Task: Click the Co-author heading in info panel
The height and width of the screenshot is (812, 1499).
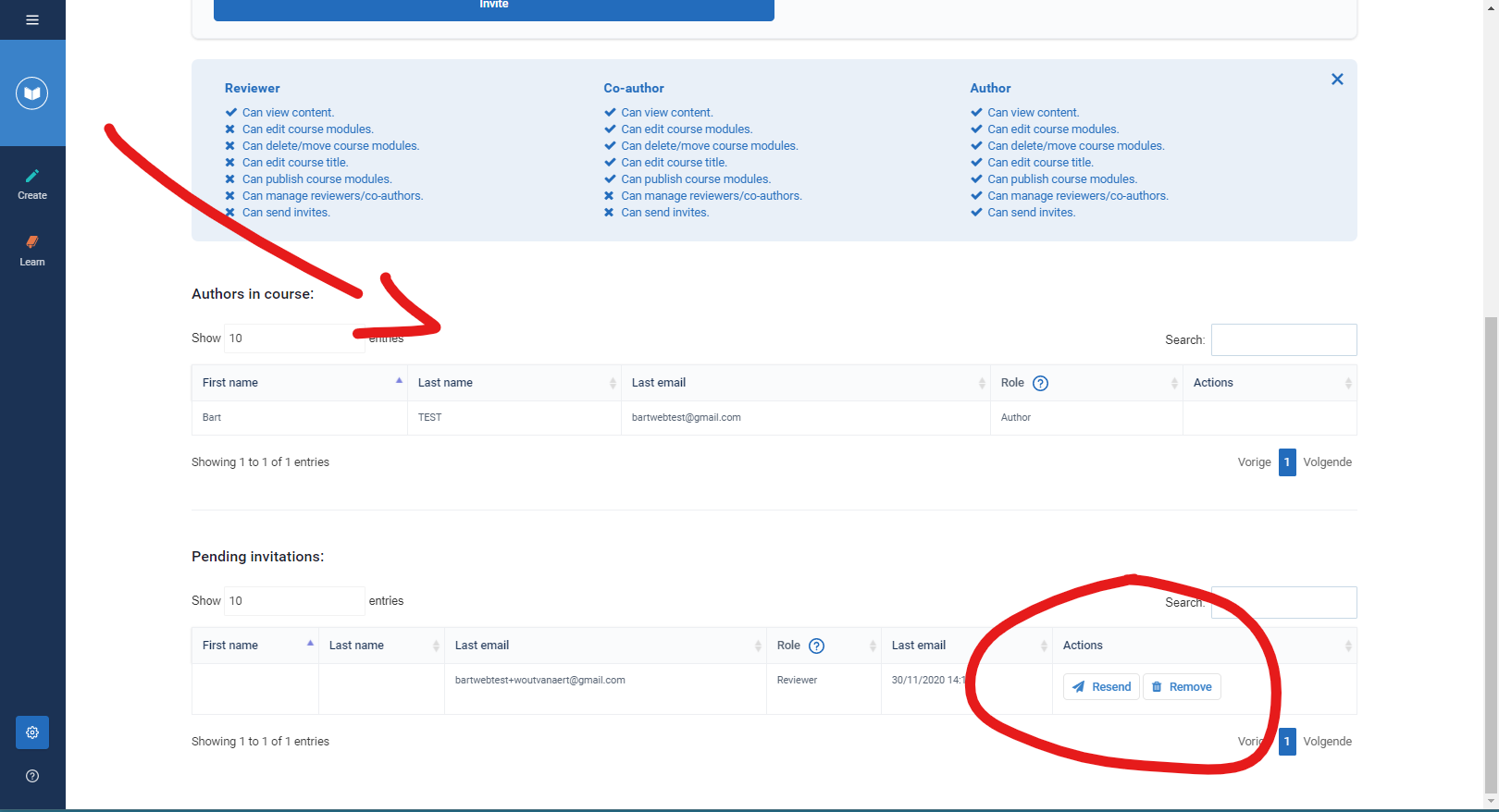Action: point(634,89)
